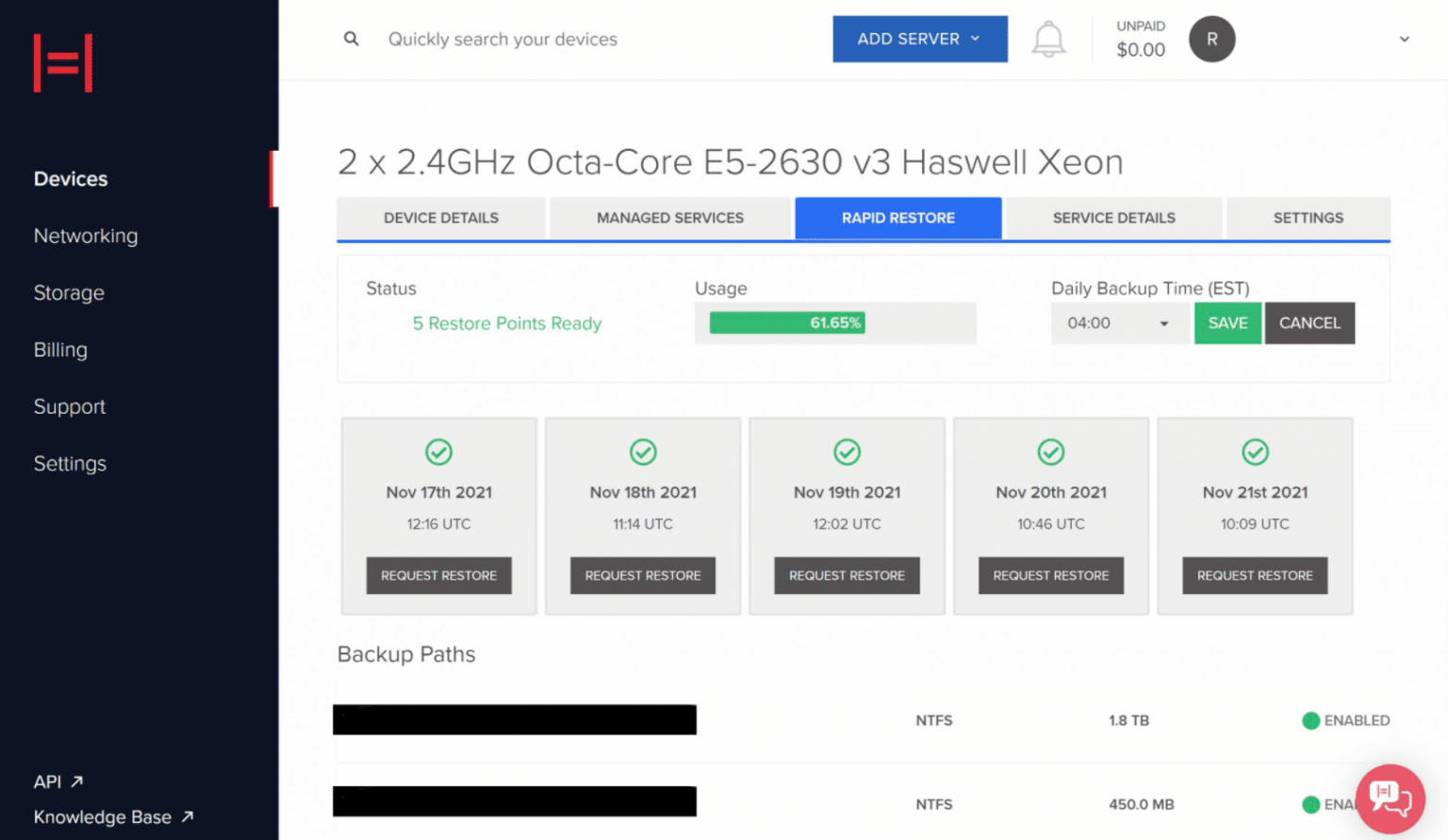Switch to the DEVICE DETAILS tab
This screenshot has height=840, width=1448.
click(440, 218)
